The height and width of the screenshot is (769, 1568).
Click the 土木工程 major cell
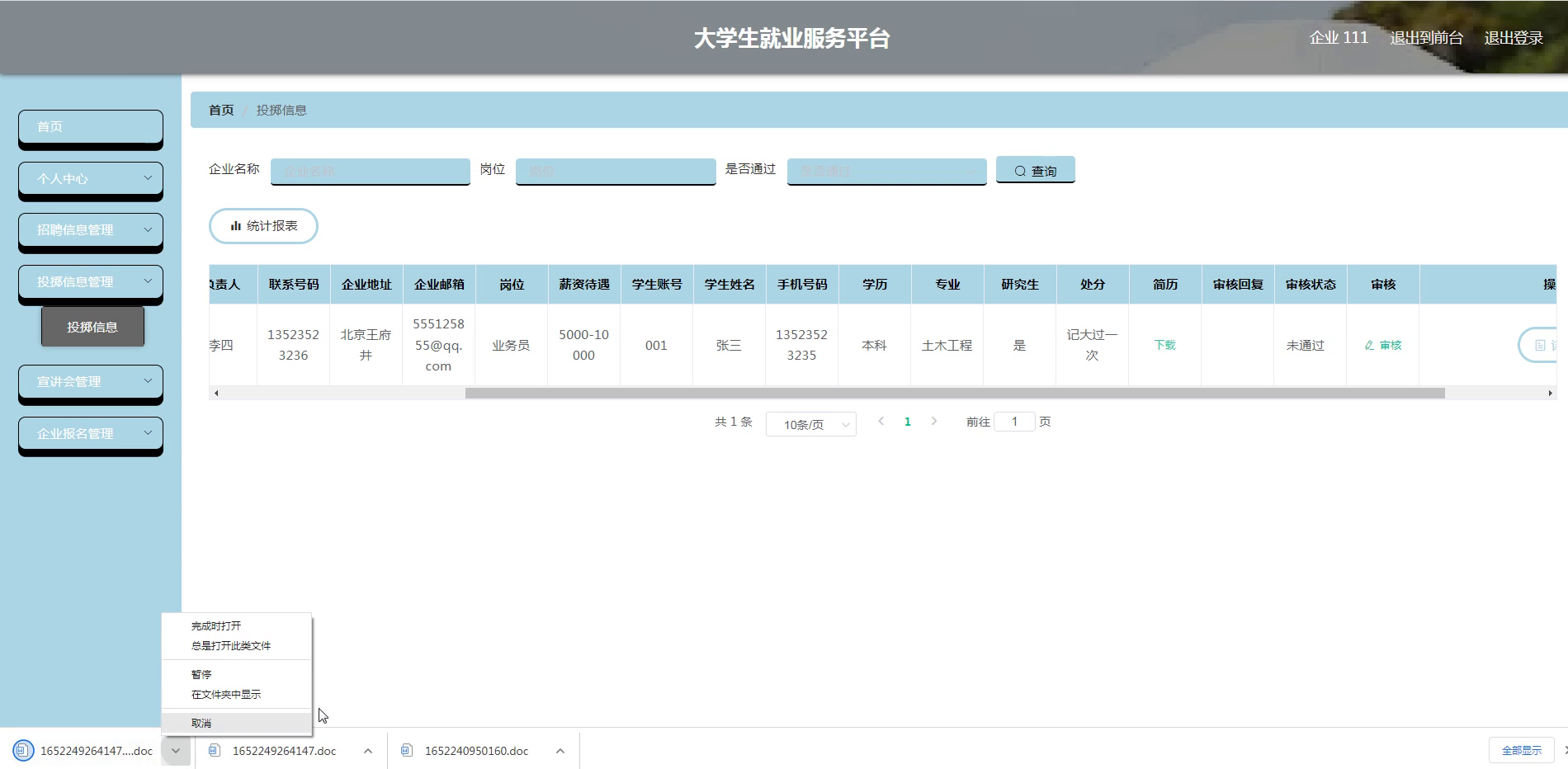[947, 345]
